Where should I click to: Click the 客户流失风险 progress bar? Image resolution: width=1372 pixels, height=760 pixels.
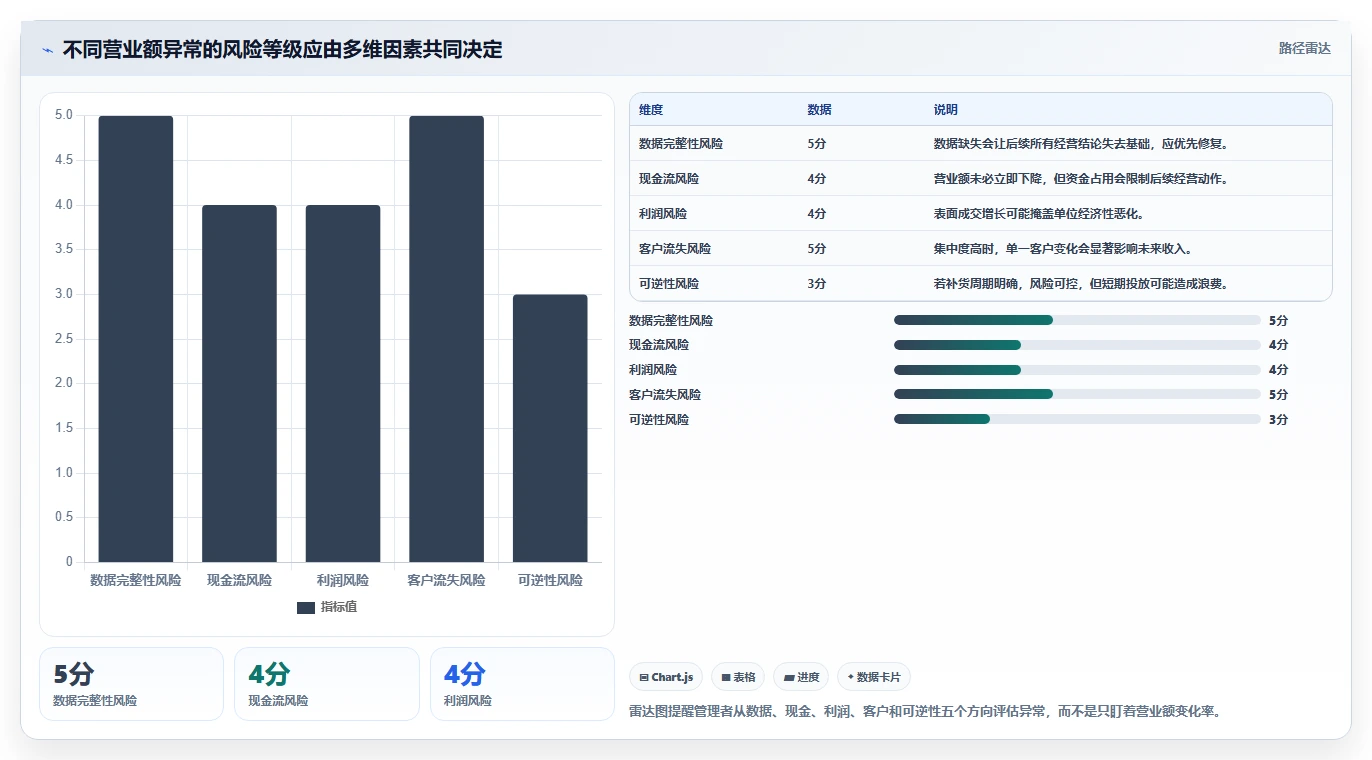coord(1077,395)
